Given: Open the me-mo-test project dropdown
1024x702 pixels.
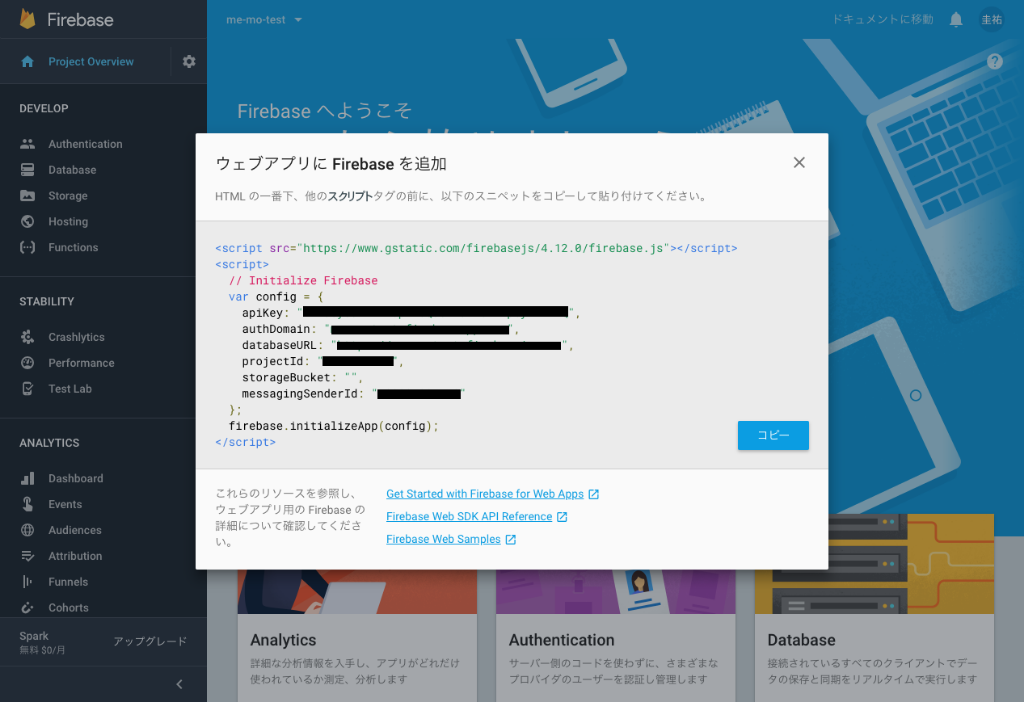Looking at the screenshot, I should tap(264, 20).
